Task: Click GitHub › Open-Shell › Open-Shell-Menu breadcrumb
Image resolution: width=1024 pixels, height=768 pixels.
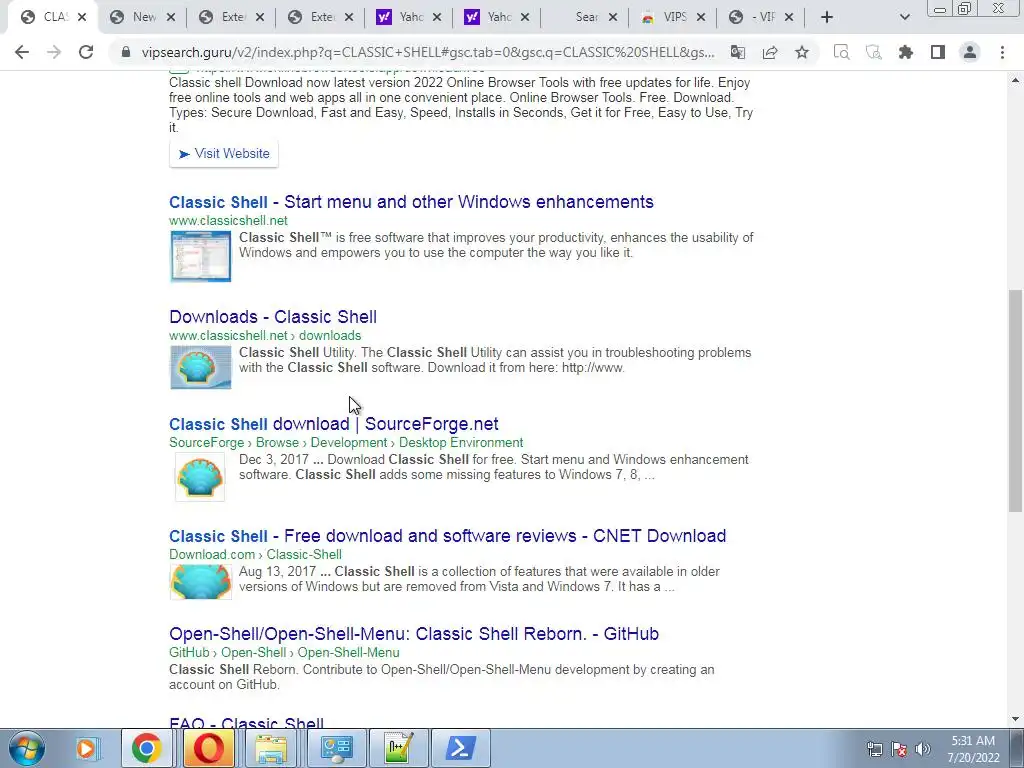Action: [x=284, y=652]
